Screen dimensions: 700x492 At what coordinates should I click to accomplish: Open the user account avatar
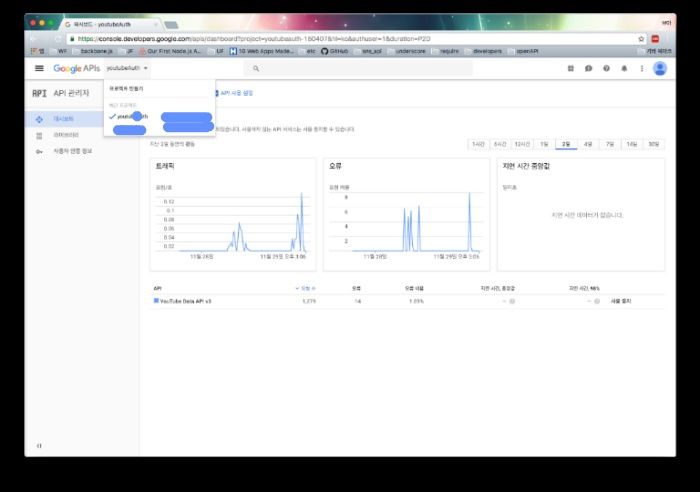click(x=660, y=68)
